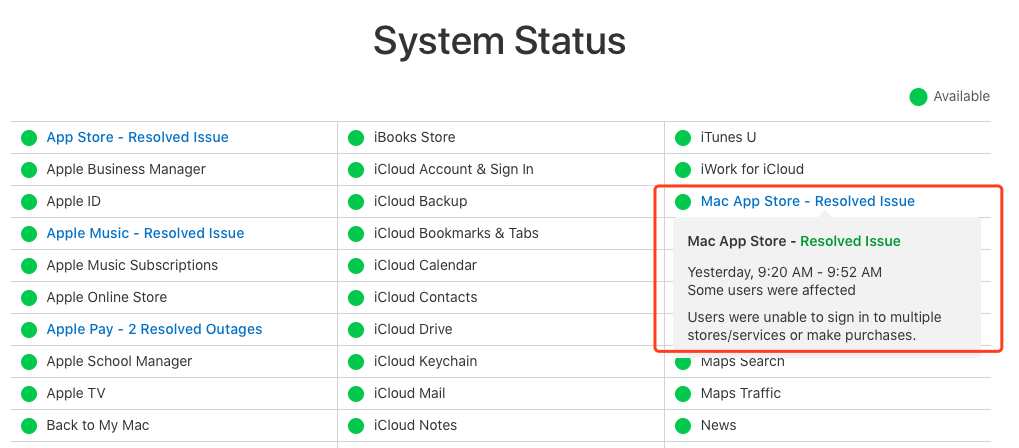The width and height of the screenshot is (1019, 448).
Task: Click the Available legend green dot
Action: pos(918,97)
